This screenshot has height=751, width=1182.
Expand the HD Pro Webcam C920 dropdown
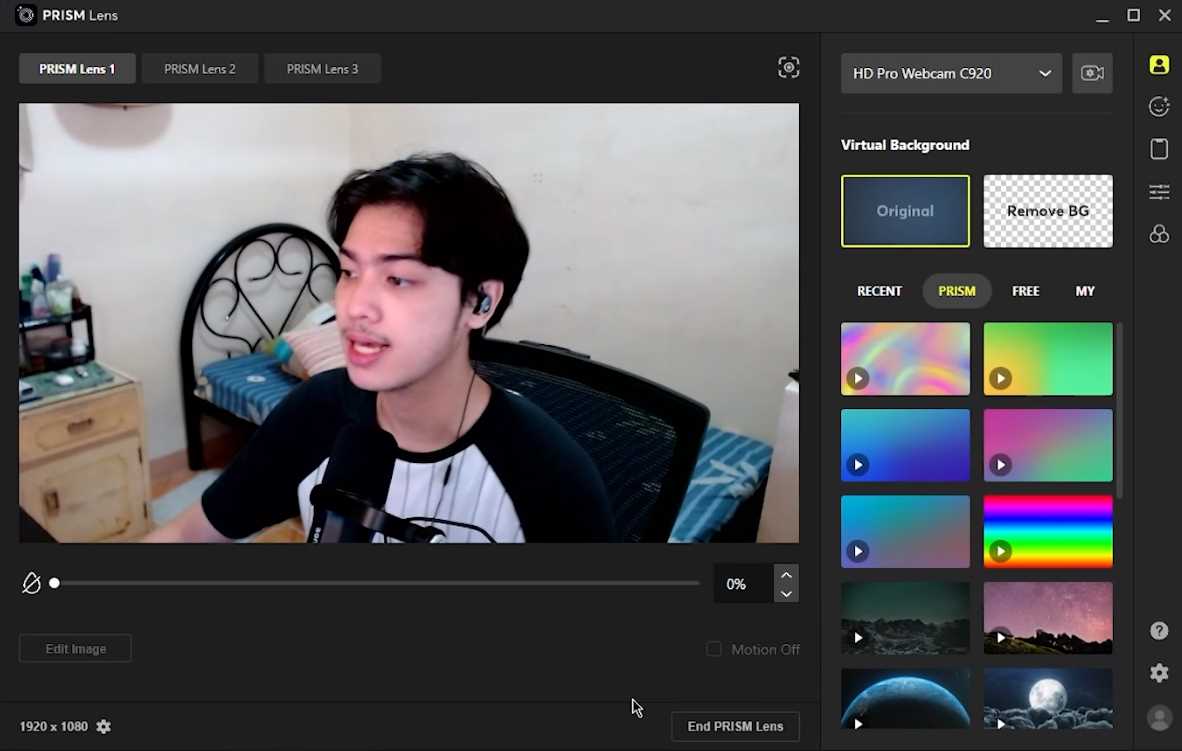click(950, 73)
